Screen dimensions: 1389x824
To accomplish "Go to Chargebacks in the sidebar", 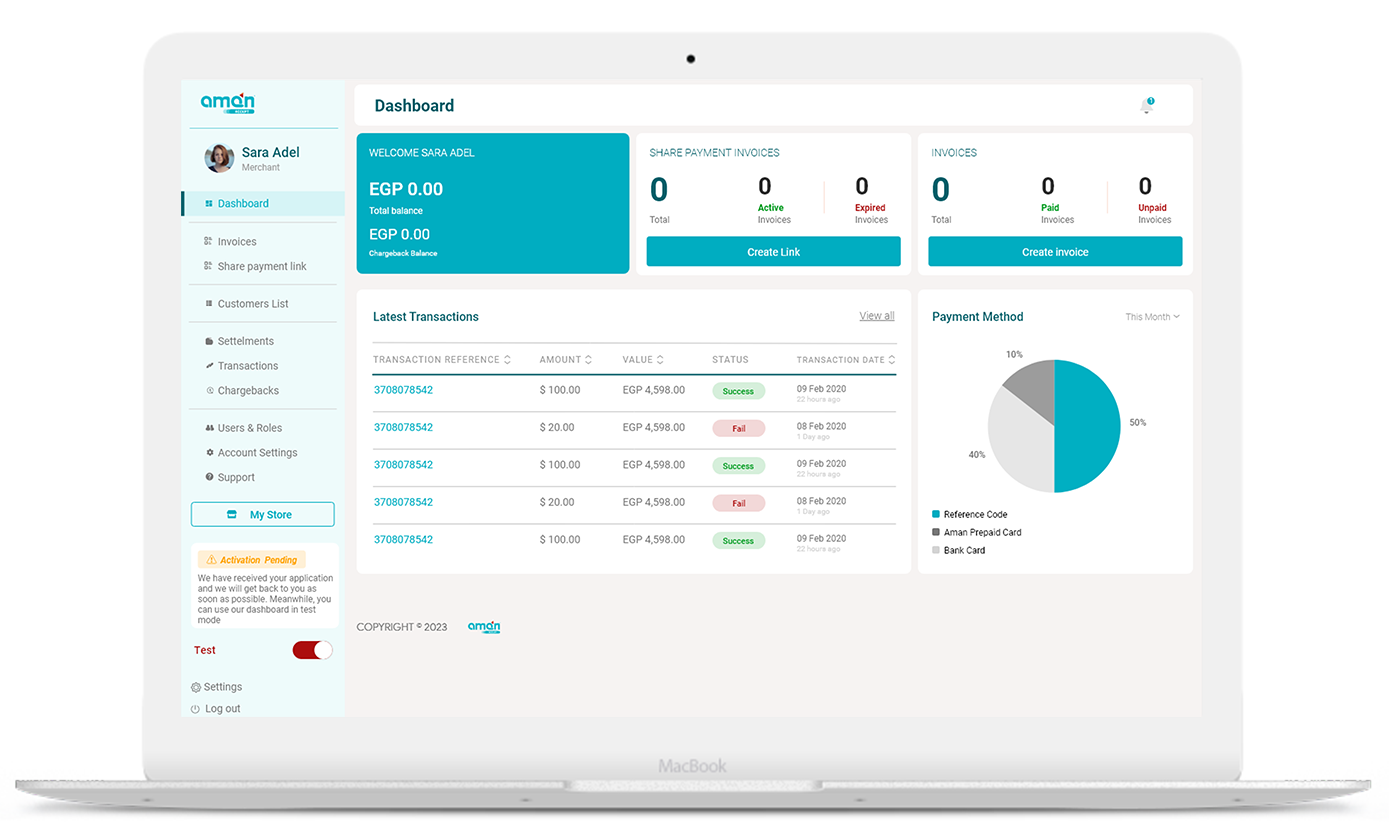I will point(248,391).
